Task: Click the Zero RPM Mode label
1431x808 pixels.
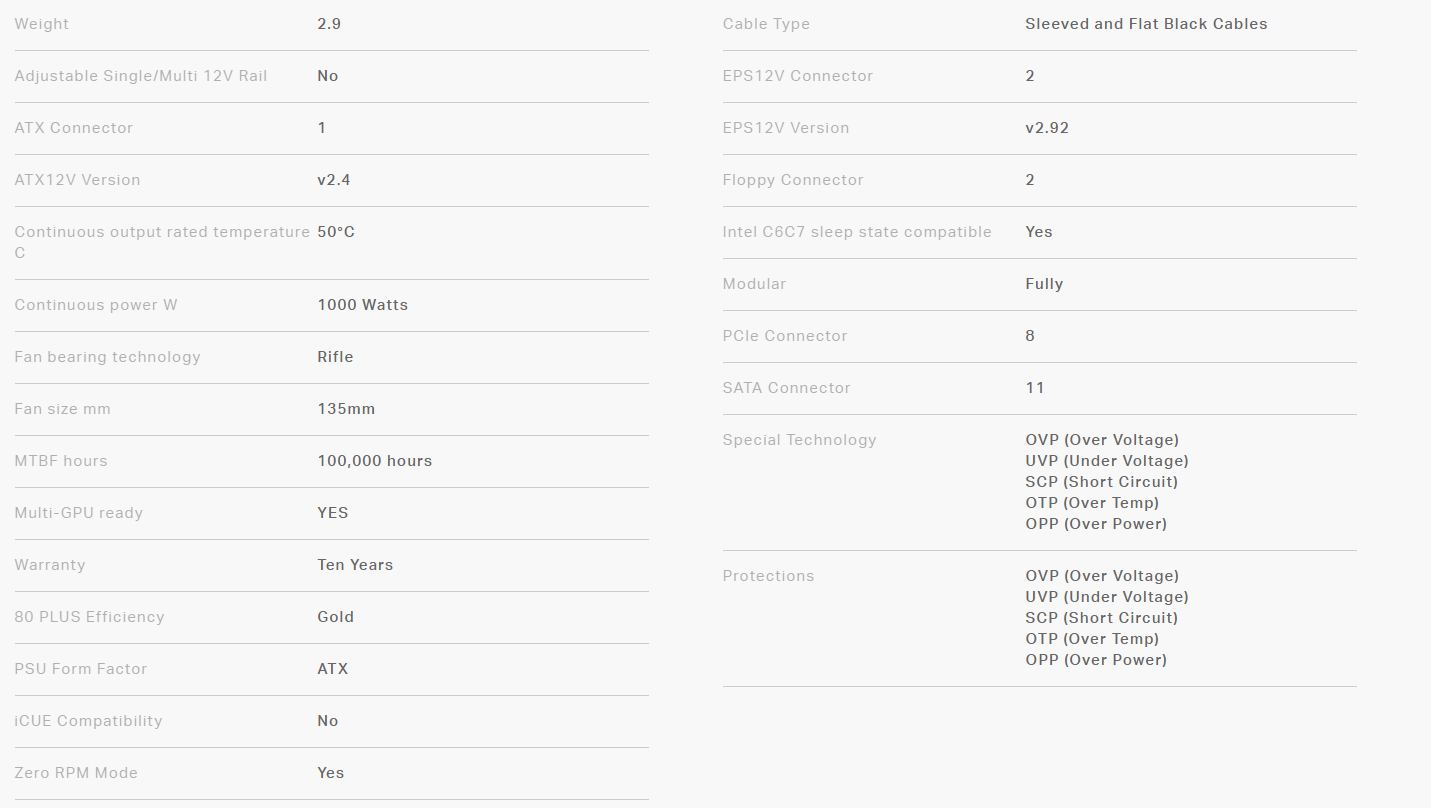Action: click(x=76, y=773)
